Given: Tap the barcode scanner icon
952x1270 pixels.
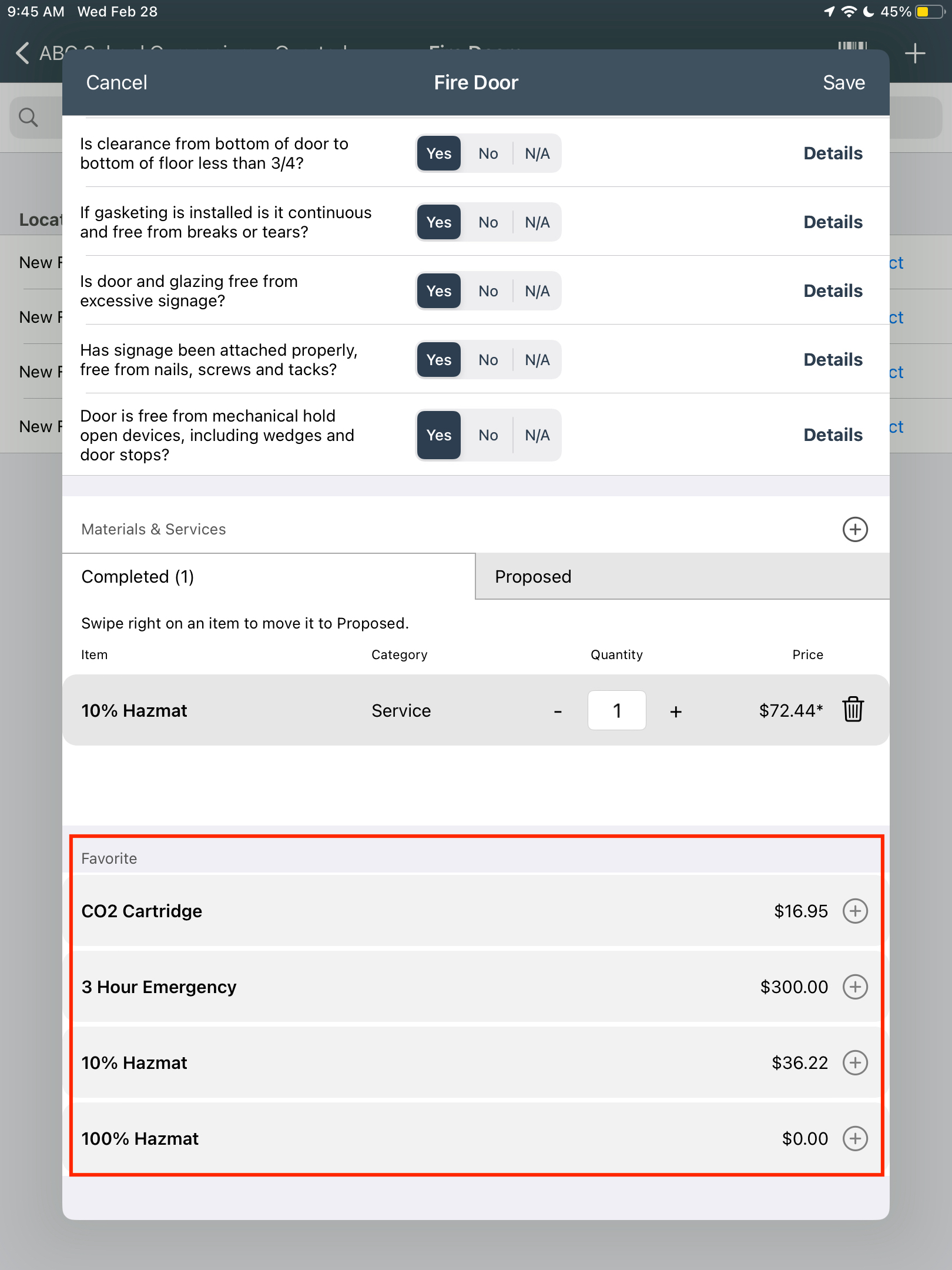Looking at the screenshot, I should point(853,46).
